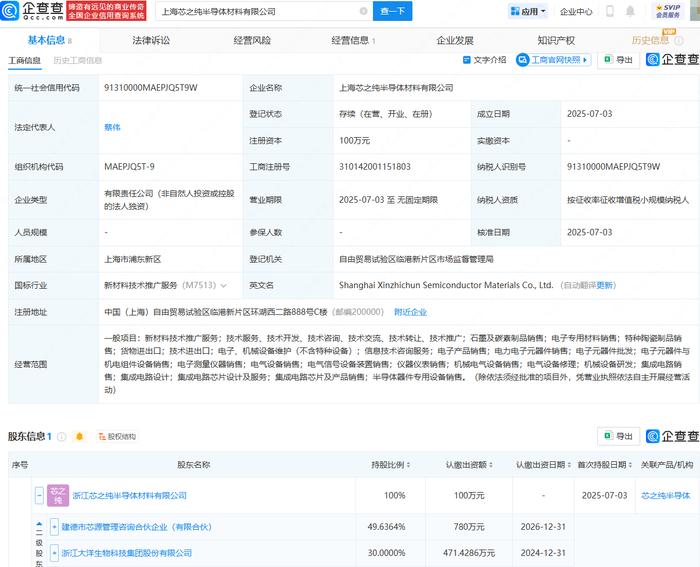
Task: Open 股权结构 button
Action: [117, 437]
